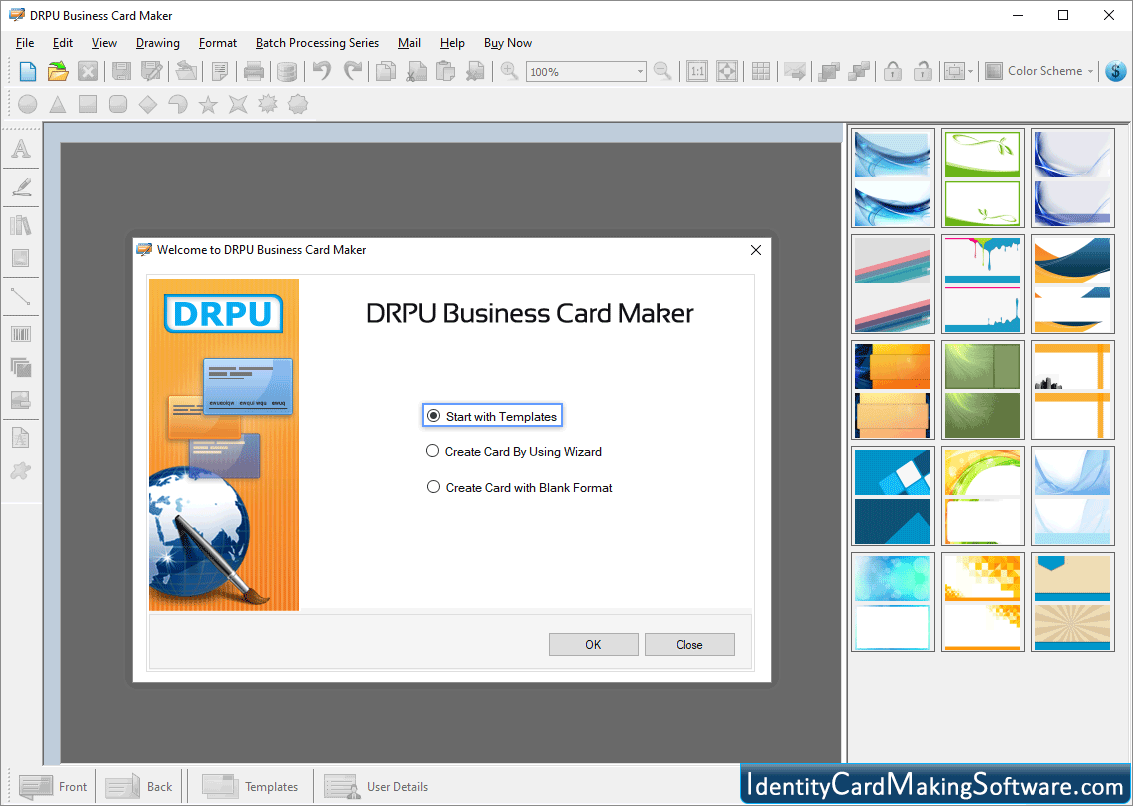
Task: Open the alignment tool dropdown arrow
Action: [970, 72]
